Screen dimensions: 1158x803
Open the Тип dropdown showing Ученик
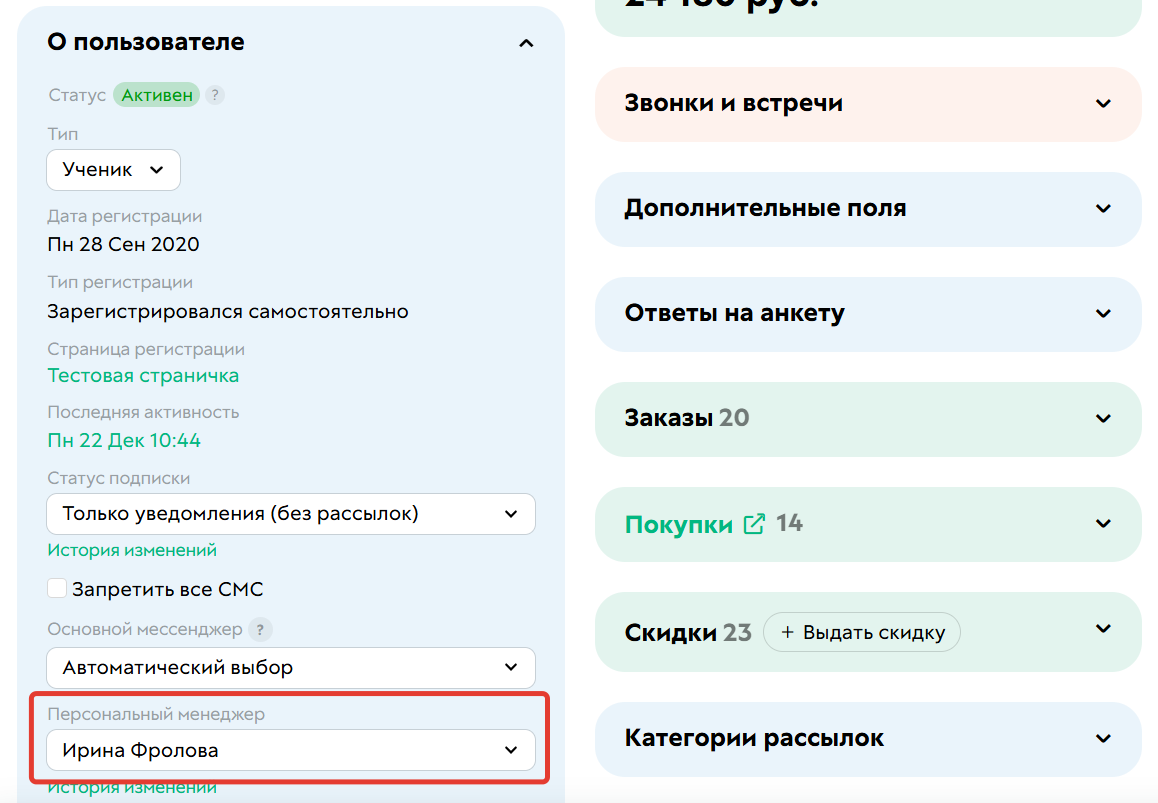click(x=113, y=169)
